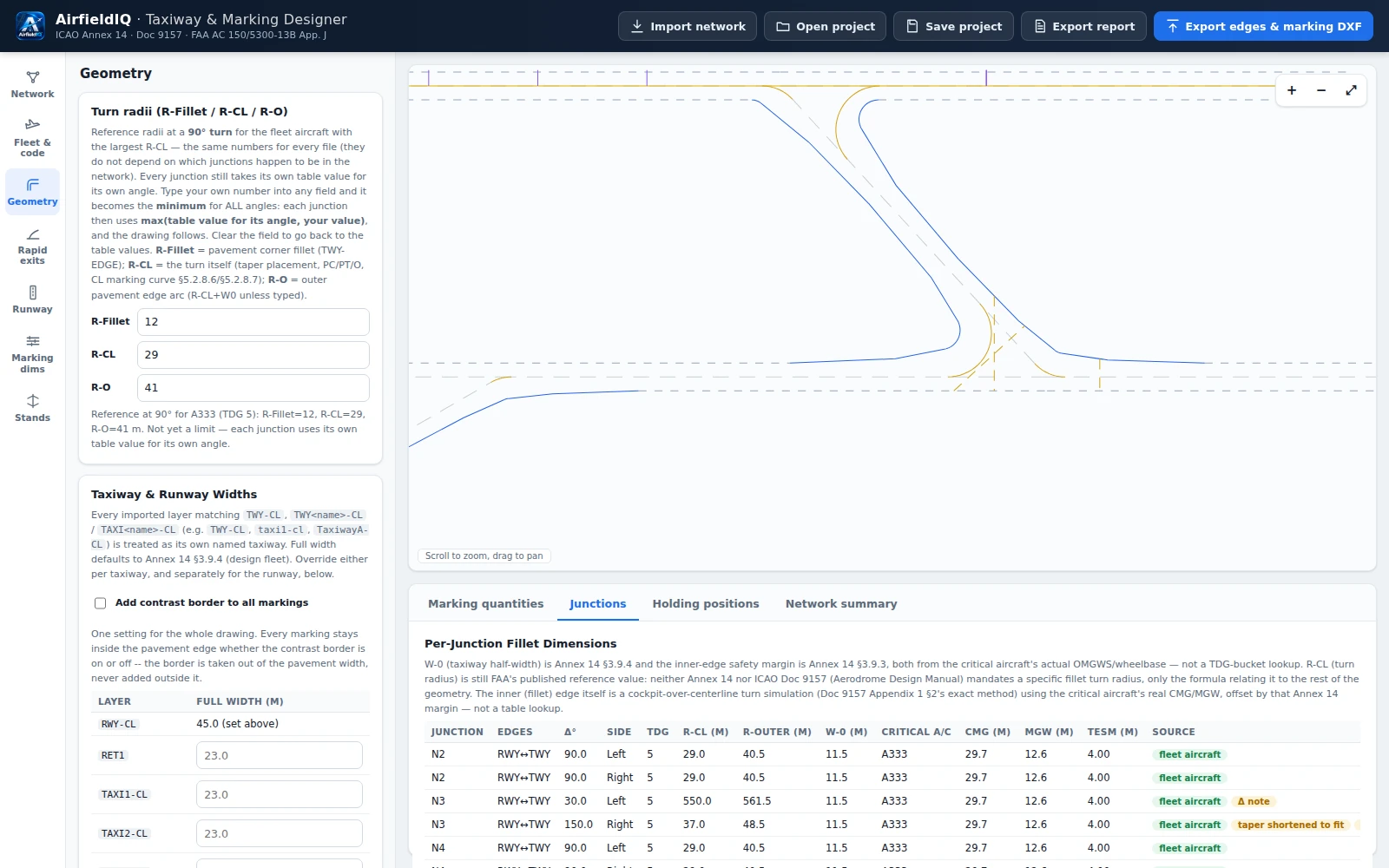1389x868 pixels.
Task: Click R-OUTER (M) column header
Action: [x=777, y=732]
